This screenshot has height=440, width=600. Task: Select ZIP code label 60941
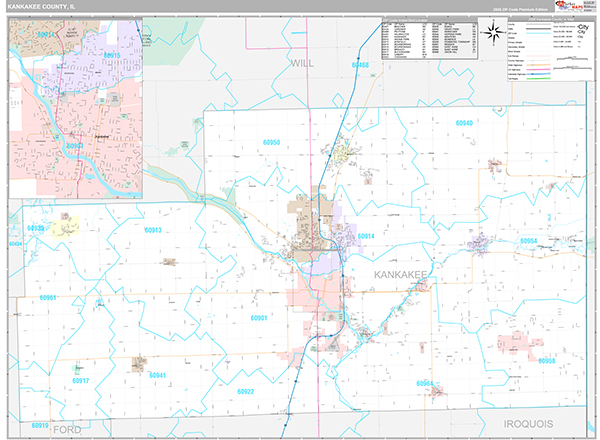point(157,375)
